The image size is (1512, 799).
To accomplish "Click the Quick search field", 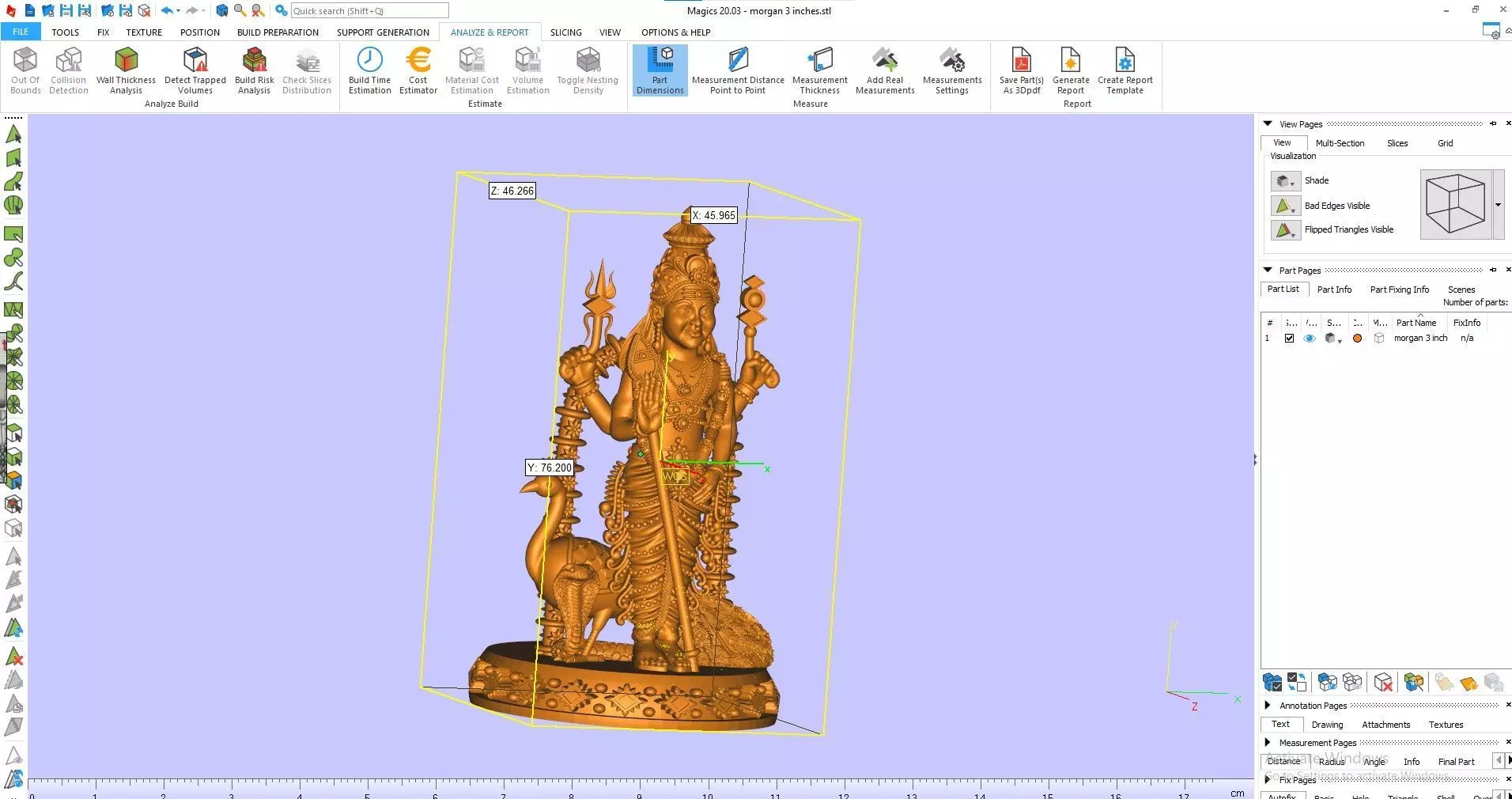I will pos(369,11).
